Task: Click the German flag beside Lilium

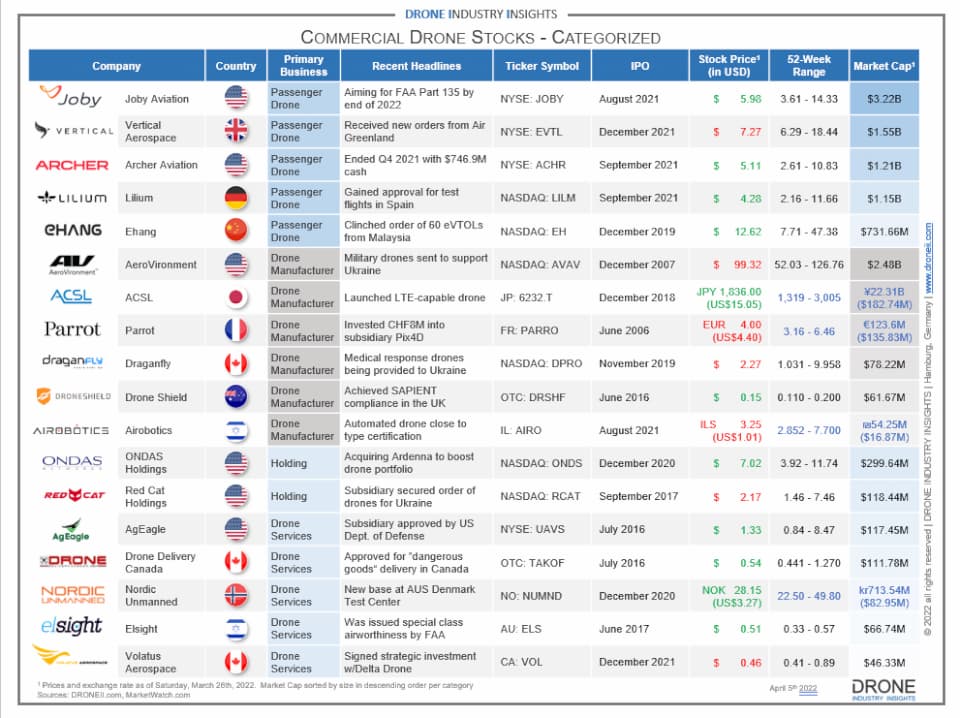Action: pos(235,198)
